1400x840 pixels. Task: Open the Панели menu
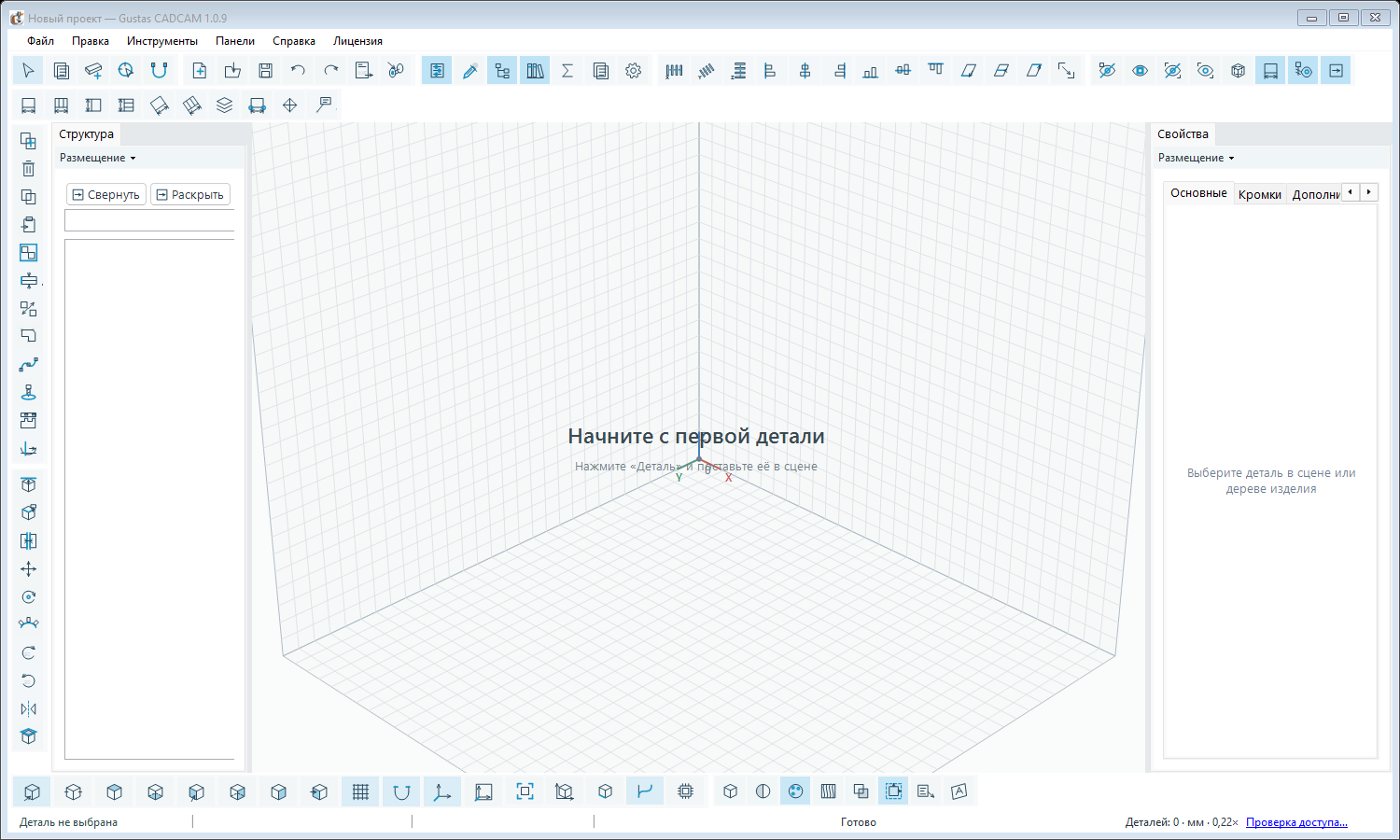[235, 41]
